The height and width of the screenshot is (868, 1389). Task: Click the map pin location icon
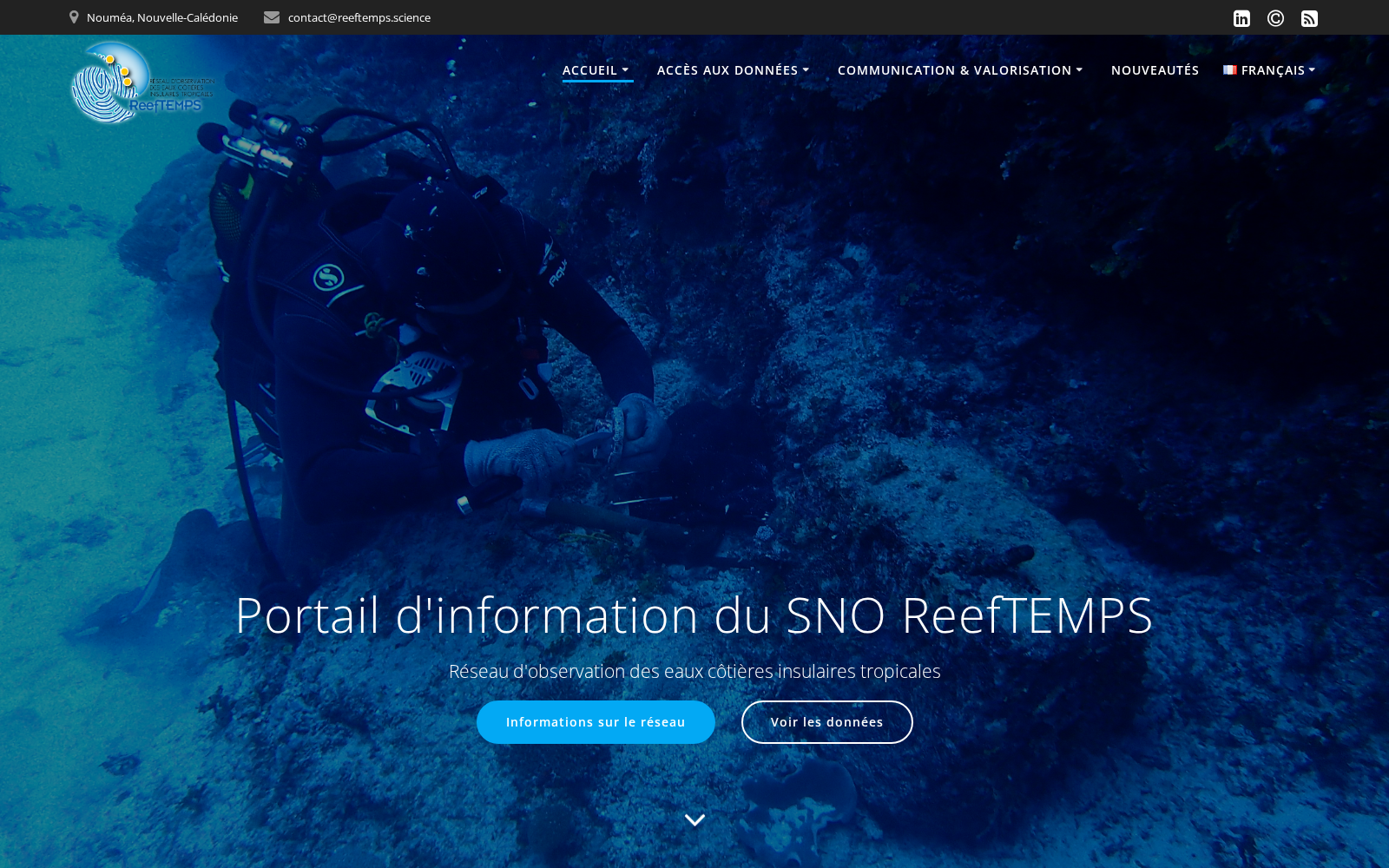point(74,17)
